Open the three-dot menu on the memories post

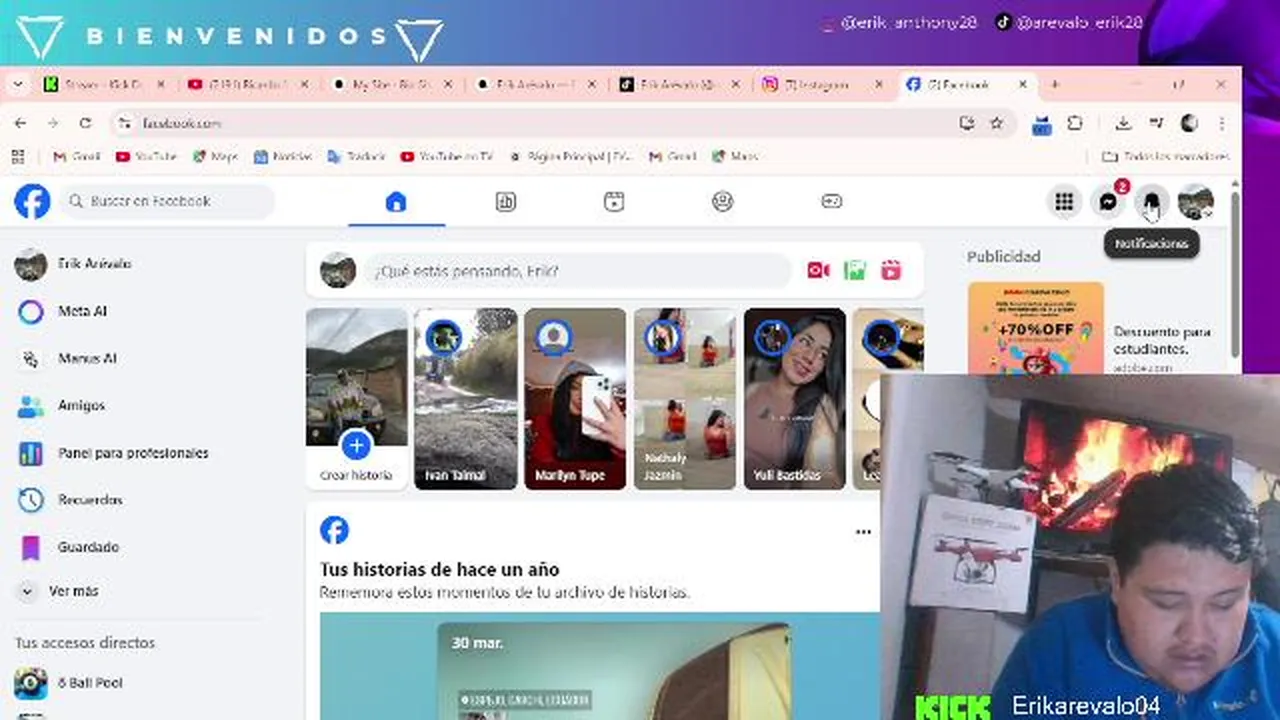[863, 532]
